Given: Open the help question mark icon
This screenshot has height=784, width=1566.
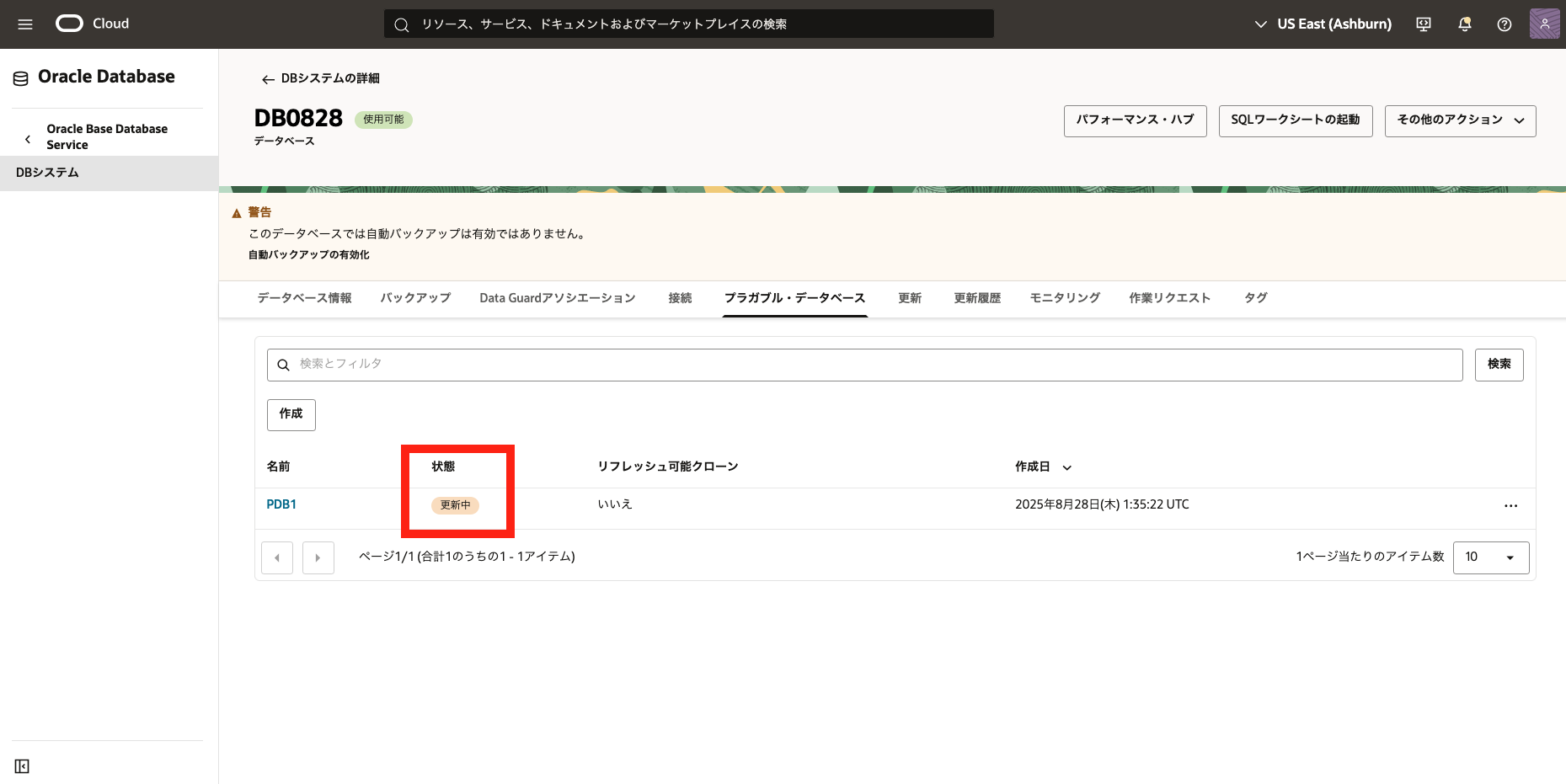Looking at the screenshot, I should (x=1504, y=24).
